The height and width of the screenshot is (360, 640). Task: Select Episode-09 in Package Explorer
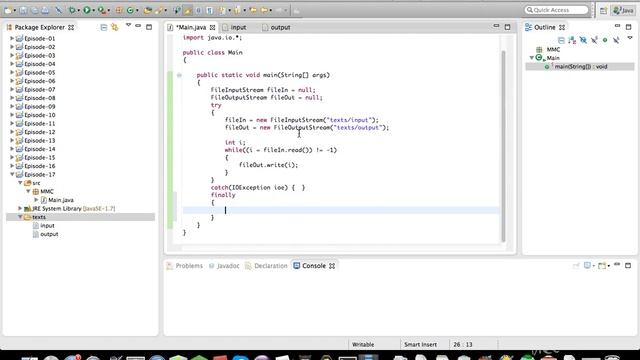pyautogui.click(x=40, y=107)
